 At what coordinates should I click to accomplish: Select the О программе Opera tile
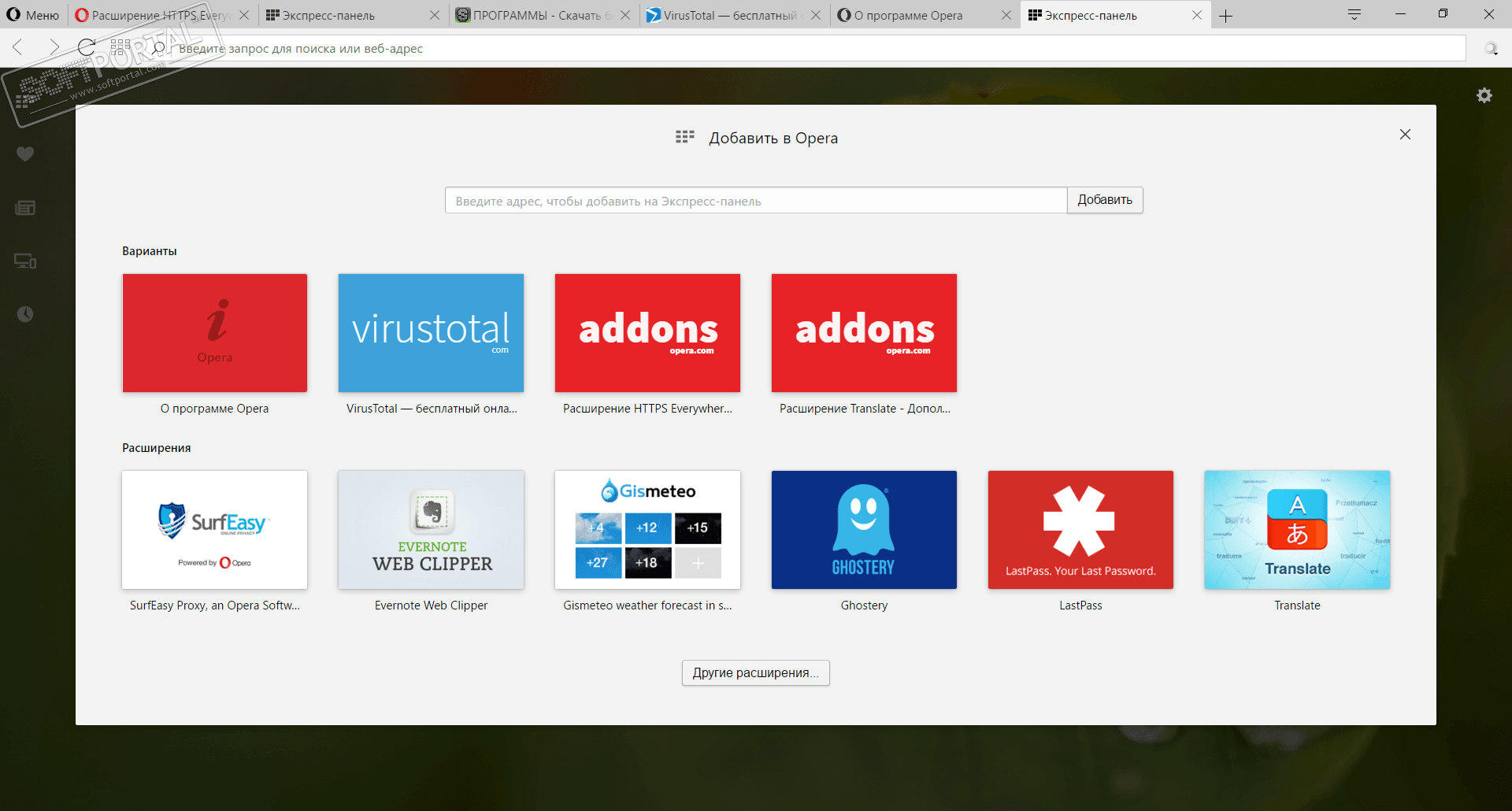[215, 333]
